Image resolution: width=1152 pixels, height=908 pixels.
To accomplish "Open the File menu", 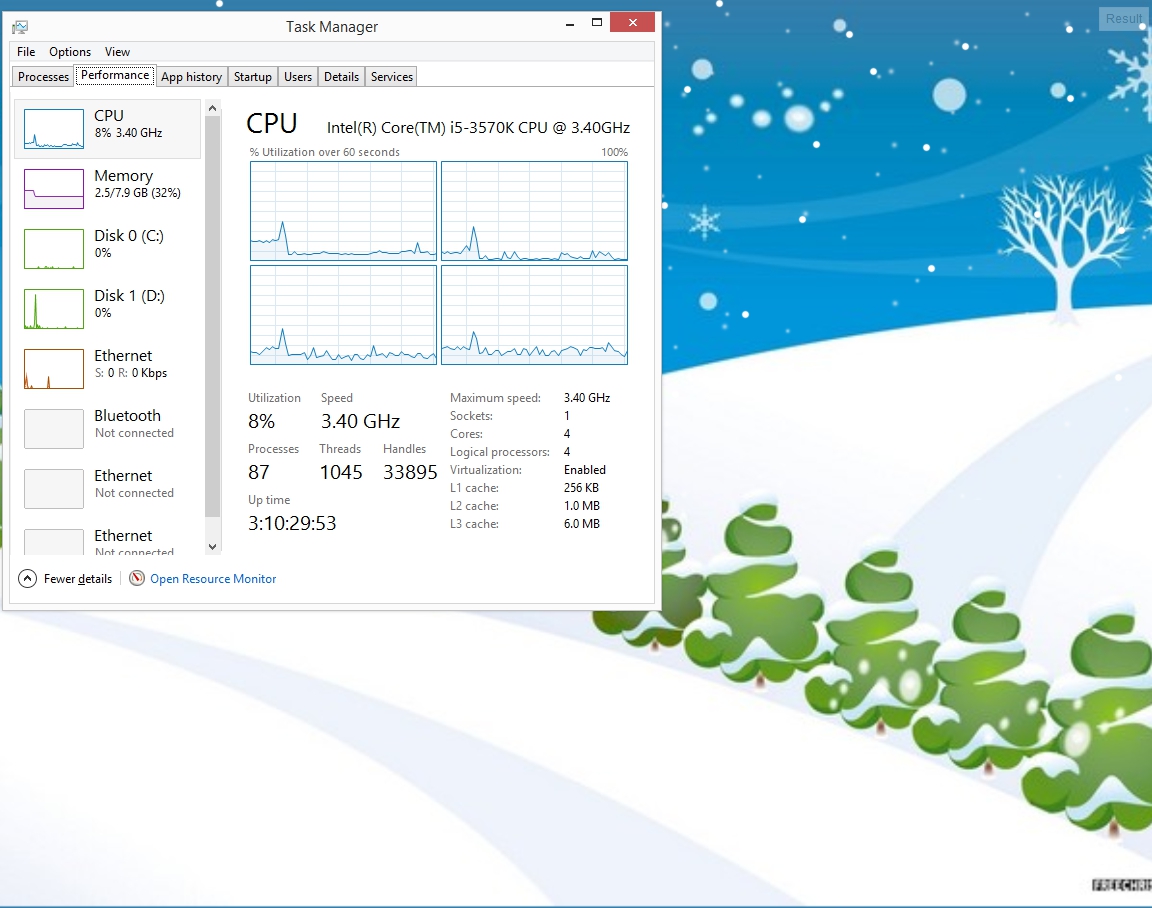I will pos(26,52).
